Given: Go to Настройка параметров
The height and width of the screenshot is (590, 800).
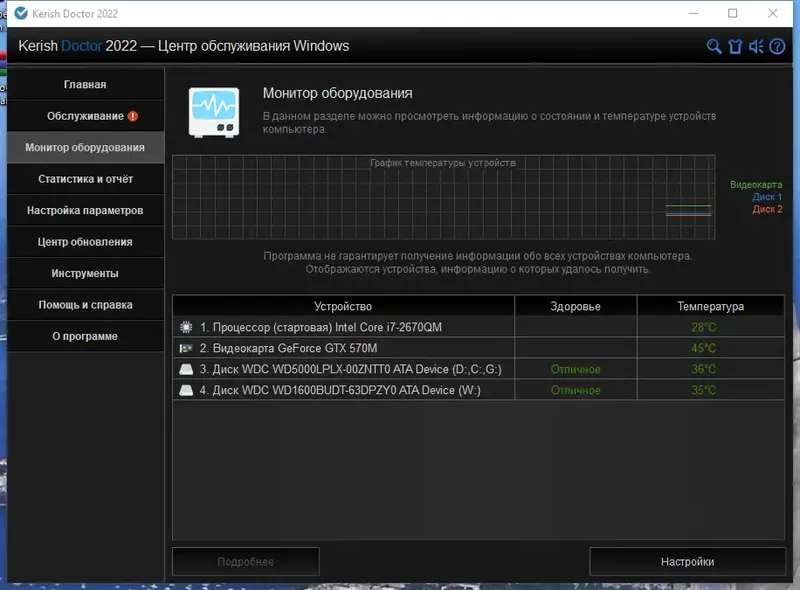Looking at the screenshot, I should [x=85, y=210].
